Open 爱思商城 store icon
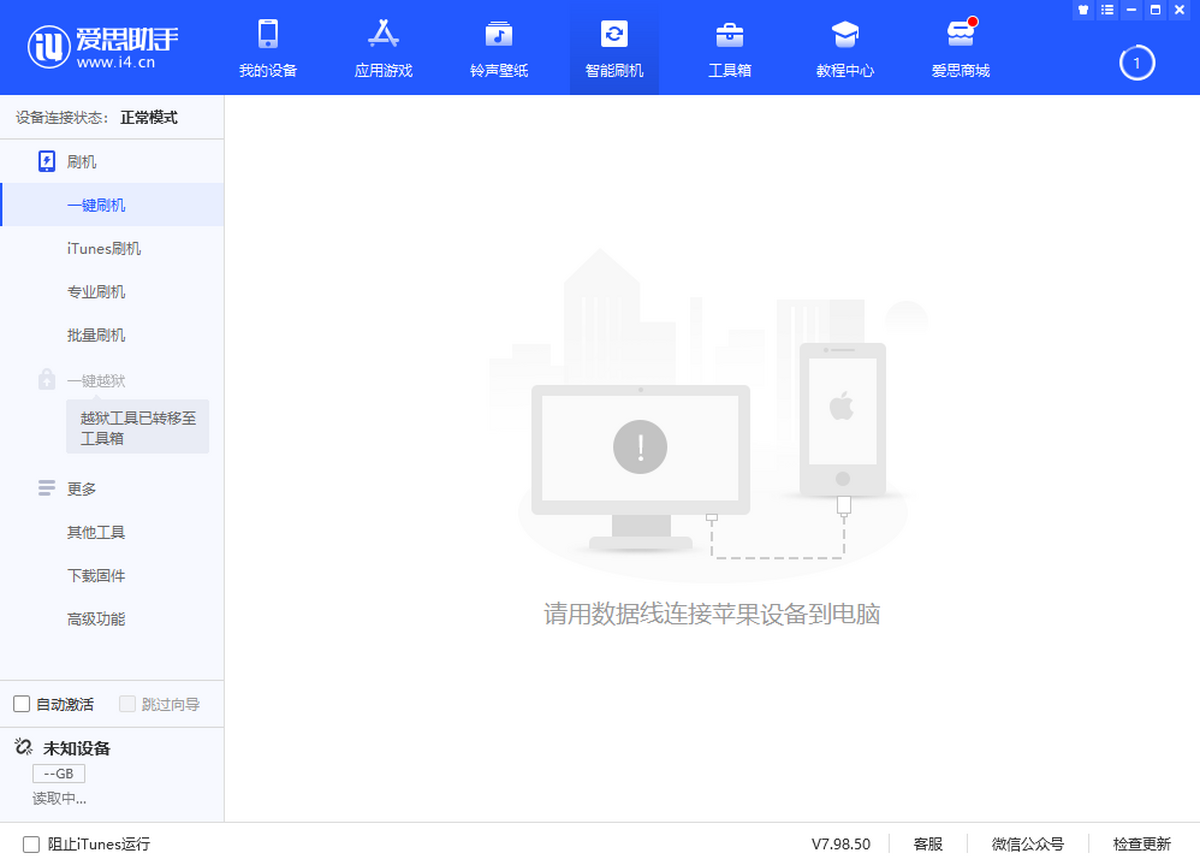Screen dimensions: 1200x865 click(x=960, y=35)
